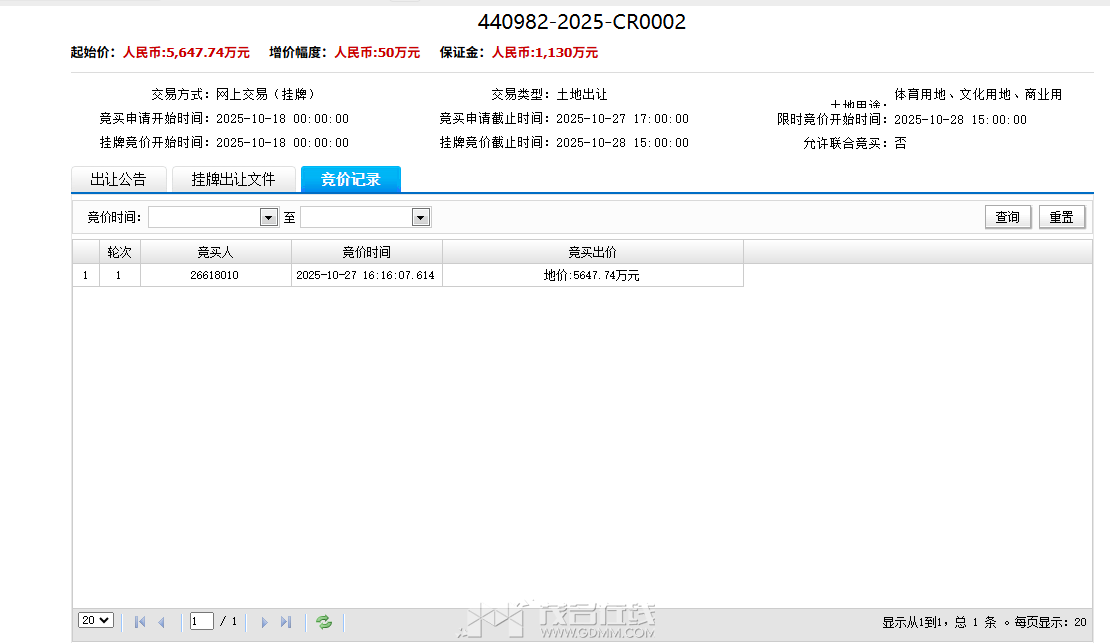The image size is (1110, 643).
Task: Refresh the bidding records table
Action: 324,622
